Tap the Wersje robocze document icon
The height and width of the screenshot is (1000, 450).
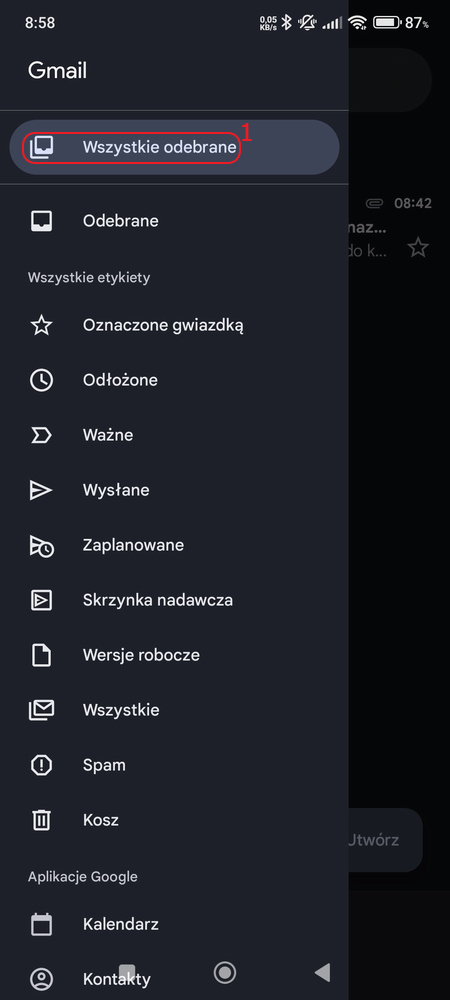41,655
